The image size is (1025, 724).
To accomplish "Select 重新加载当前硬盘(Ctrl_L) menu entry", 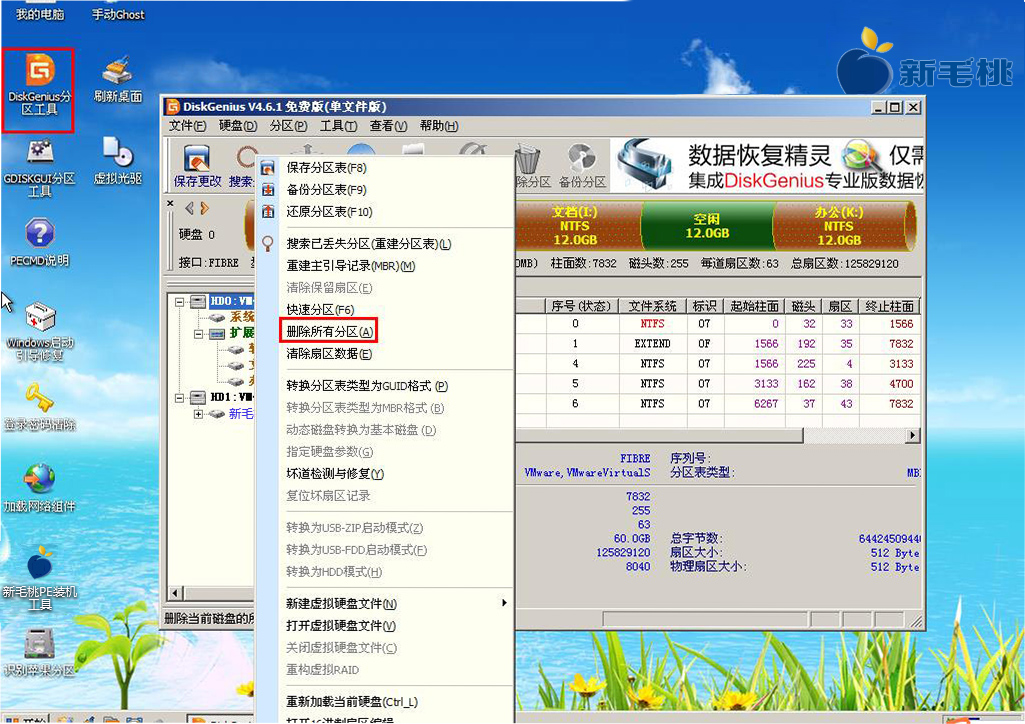I will [386, 702].
